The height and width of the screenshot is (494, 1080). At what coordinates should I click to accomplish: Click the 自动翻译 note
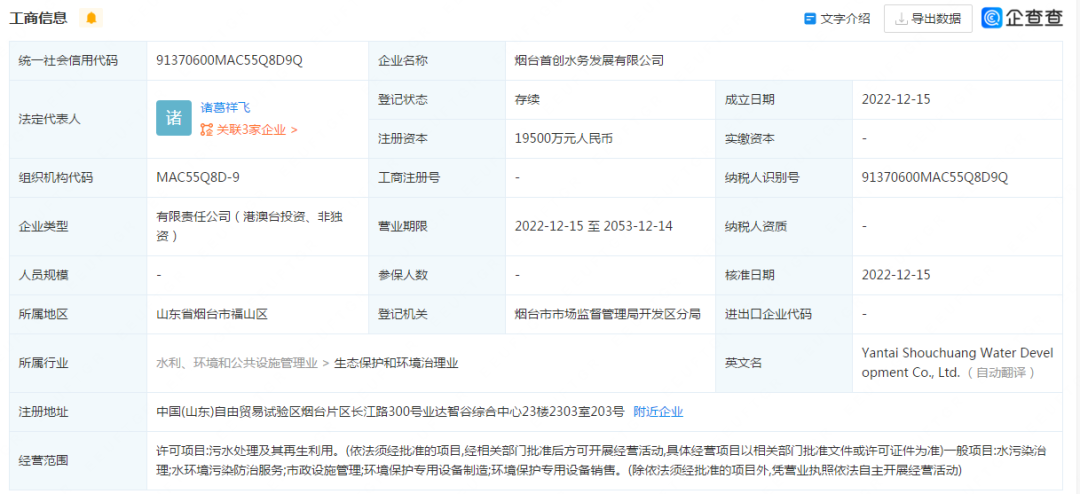(1003, 373)
